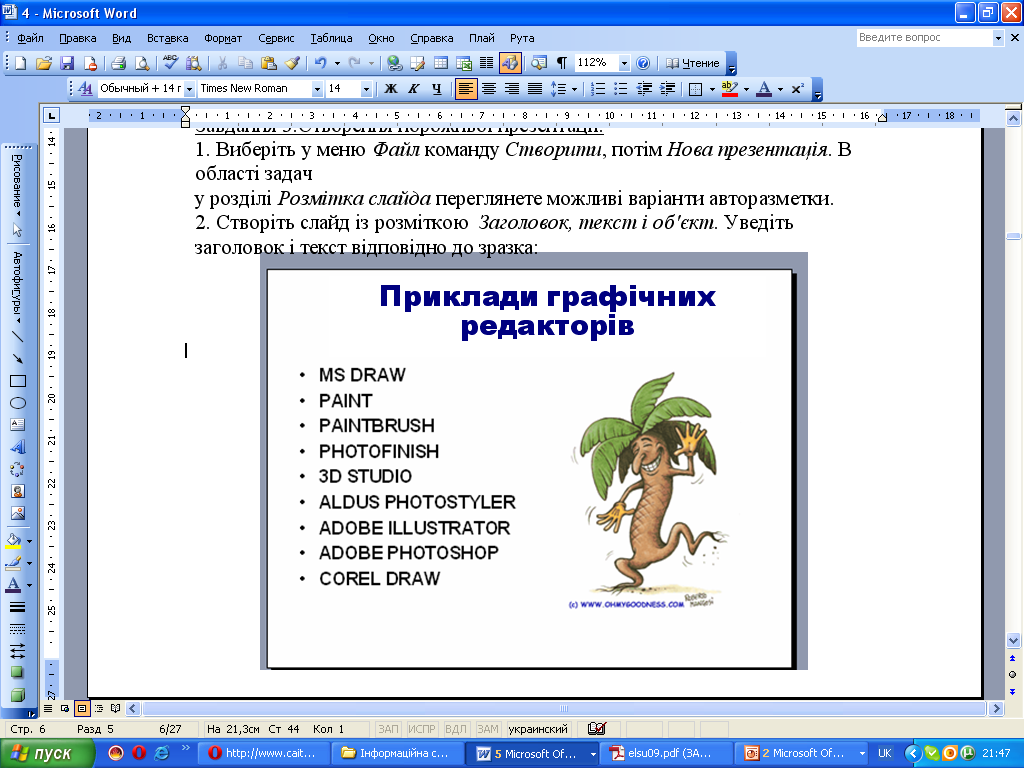The image size is (1024, 768).
Task: Toggle numbered list formatting
Action: click(598, 89)
